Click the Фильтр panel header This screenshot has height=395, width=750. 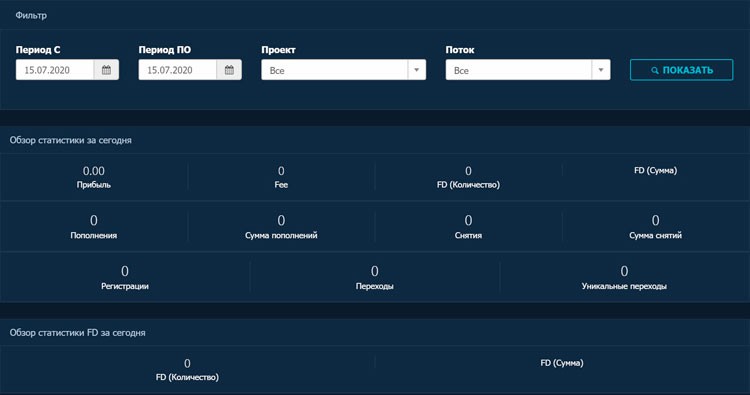pyautogui.click(x=31, y=15)
